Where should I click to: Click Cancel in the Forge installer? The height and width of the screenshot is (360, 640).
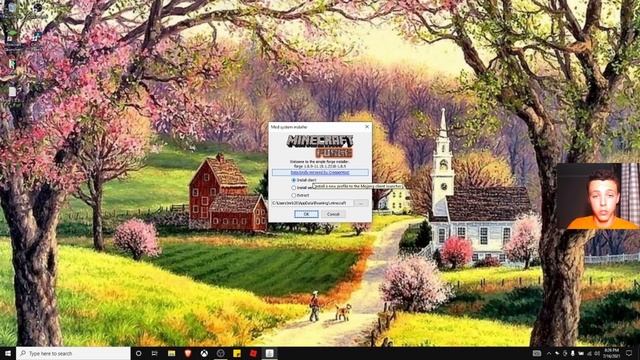333,214
